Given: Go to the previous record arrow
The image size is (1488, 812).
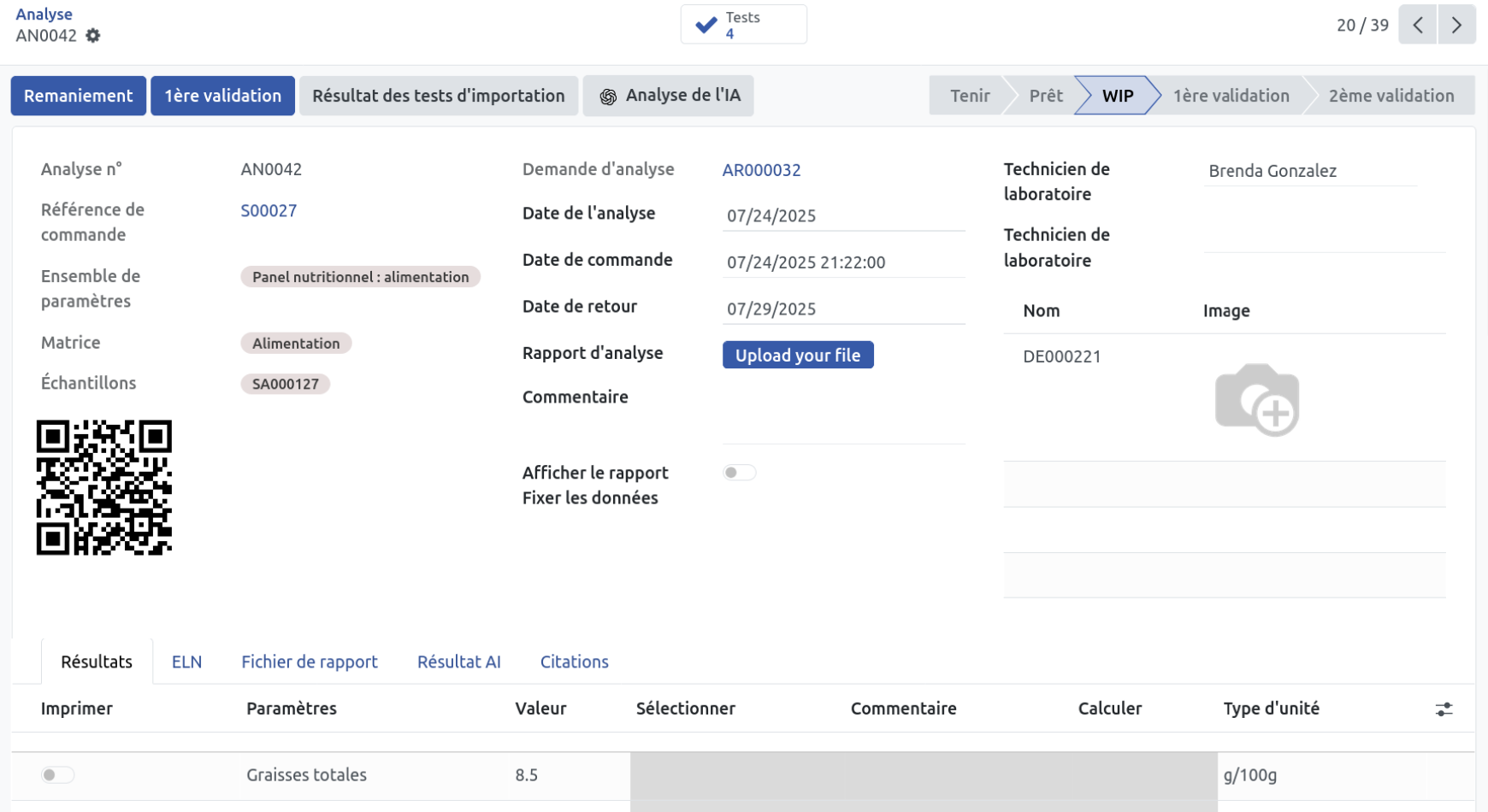Looking at the screenshot, I should pyautogui.click(x=1417, y=25).
